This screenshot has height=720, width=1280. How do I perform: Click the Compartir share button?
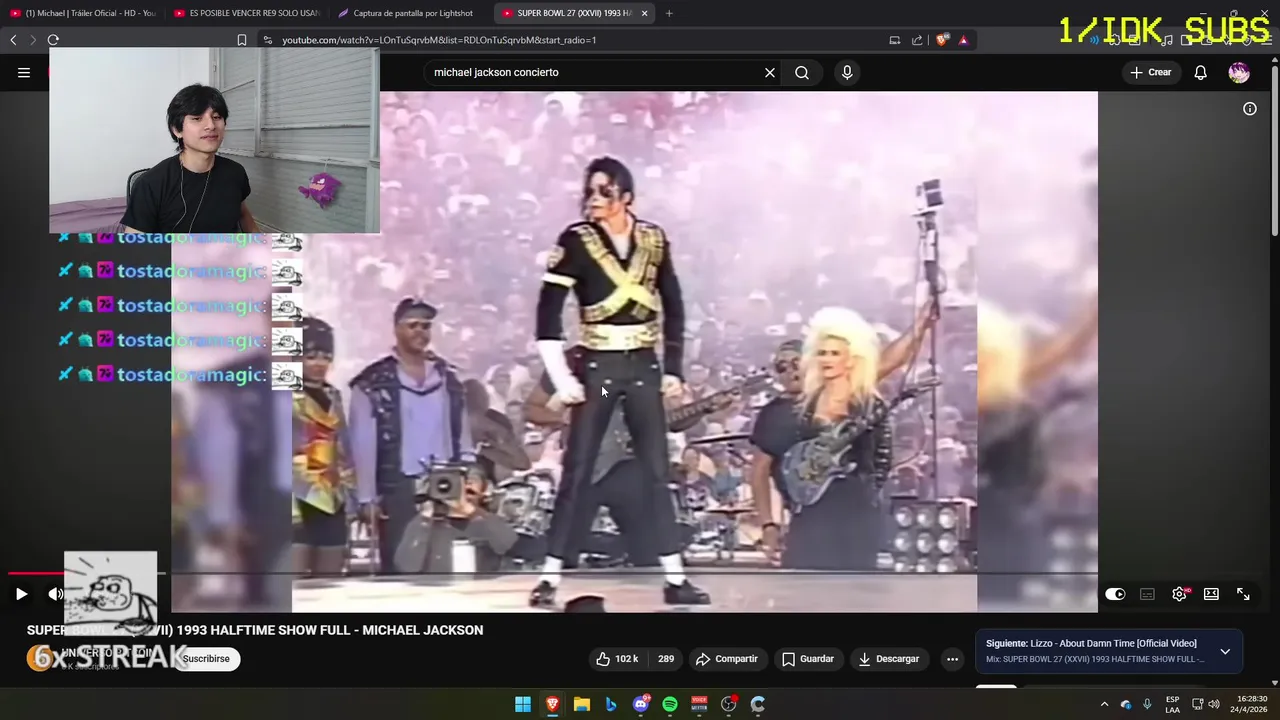[727, 659]
